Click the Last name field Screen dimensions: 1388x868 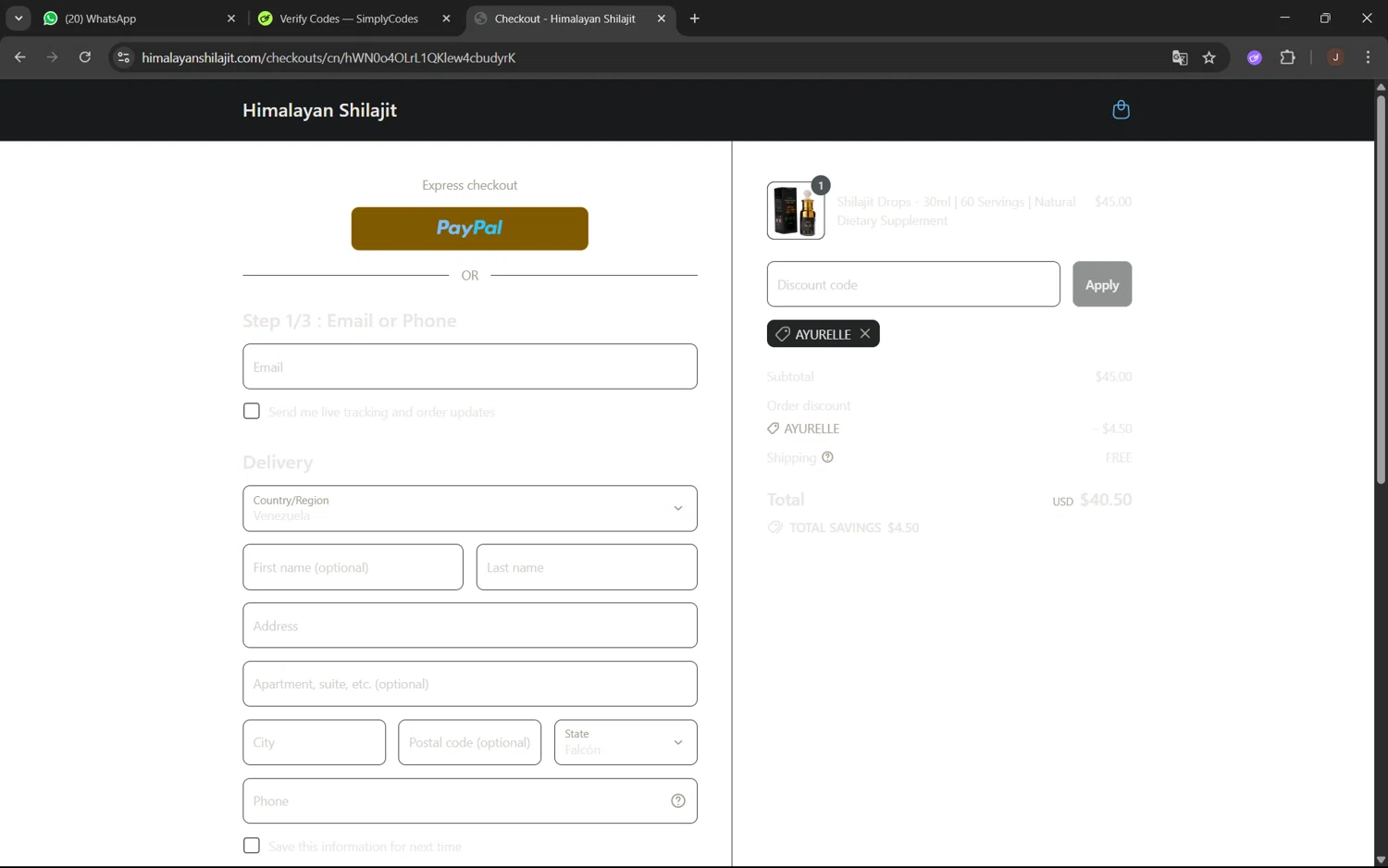click(587, 567)
